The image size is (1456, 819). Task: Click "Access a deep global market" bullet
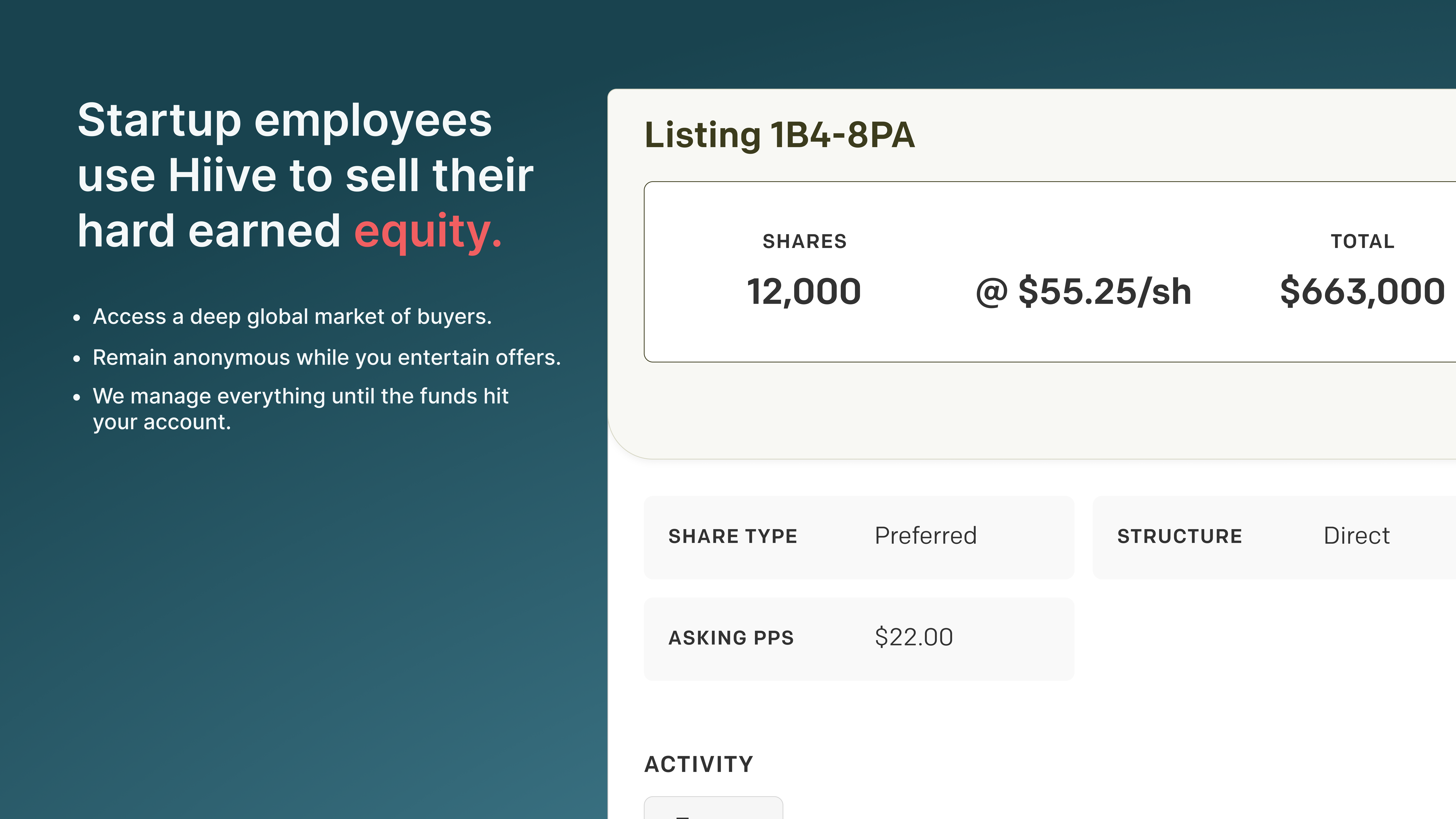[292, 317]
